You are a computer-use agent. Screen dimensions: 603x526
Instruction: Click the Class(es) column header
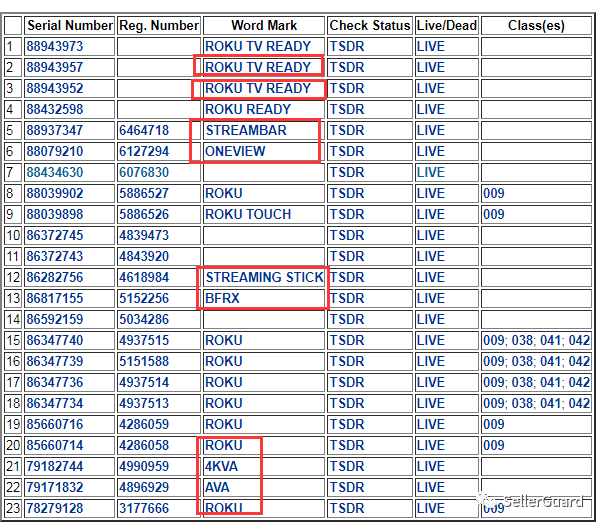click(536, 25)
